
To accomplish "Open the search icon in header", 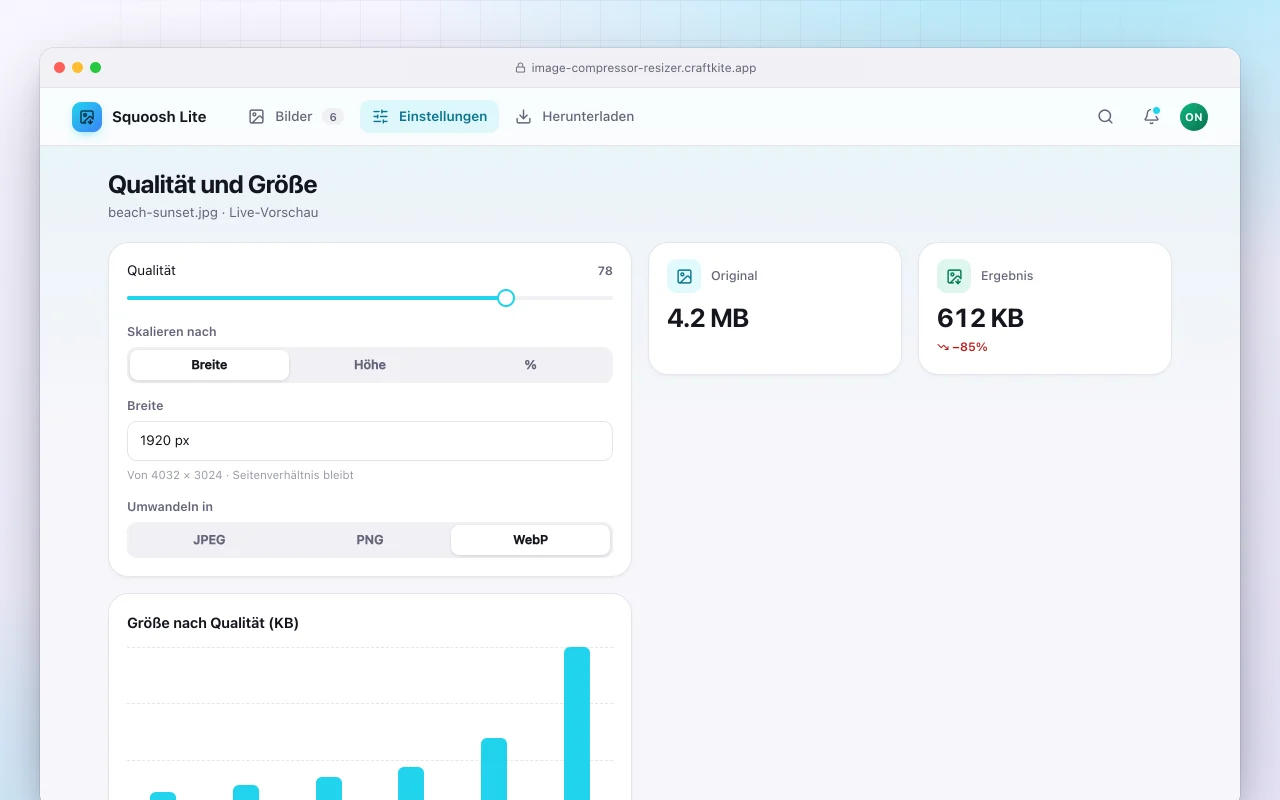I will [1105, 117].
